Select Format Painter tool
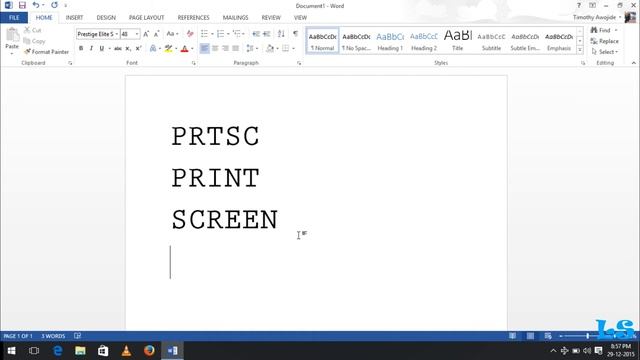The width and height of the screenshot is (640, 360). (x=46, y=52)
